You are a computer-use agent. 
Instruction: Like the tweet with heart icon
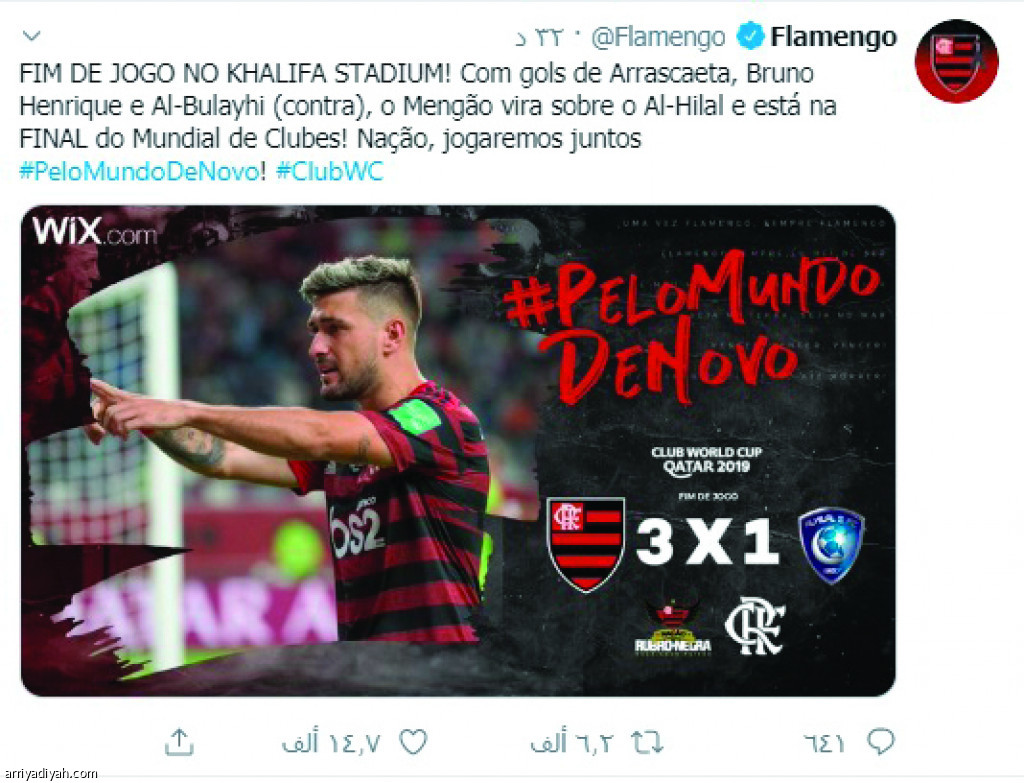413,741
